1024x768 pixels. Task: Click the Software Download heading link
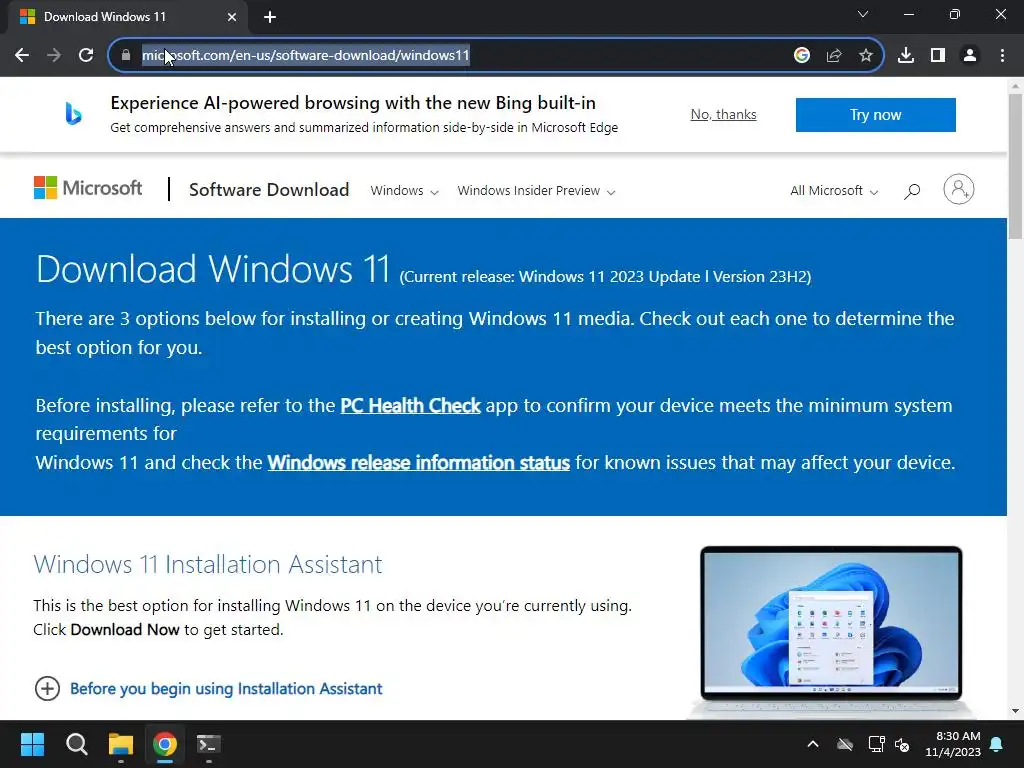click(269, 190)
